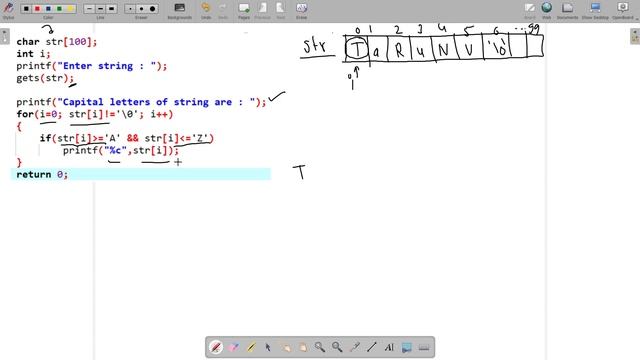The height and width of the screenshot is (360, 640).
Task: Select the Pen tool in stylus palette
Action: (216, 347)
